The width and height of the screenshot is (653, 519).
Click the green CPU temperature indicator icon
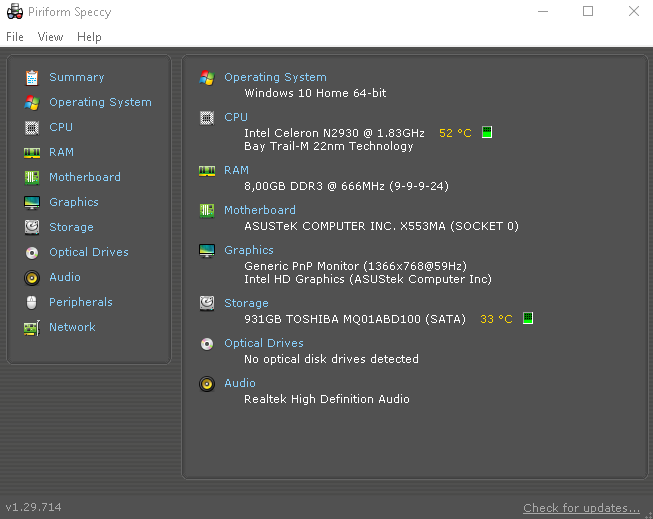pyautogui.click(x=487, y=132)
